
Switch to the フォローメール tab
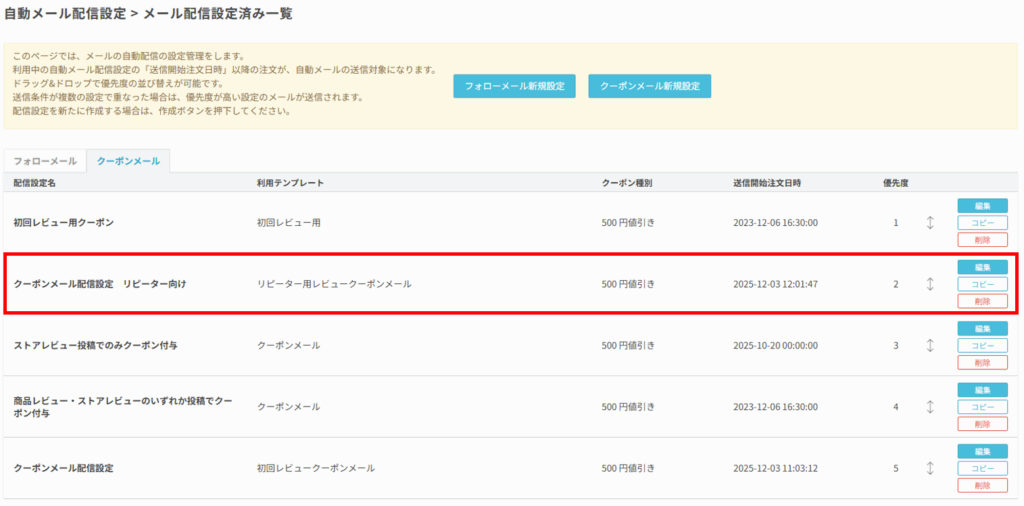pyautogui.click(x=45, y=161)
